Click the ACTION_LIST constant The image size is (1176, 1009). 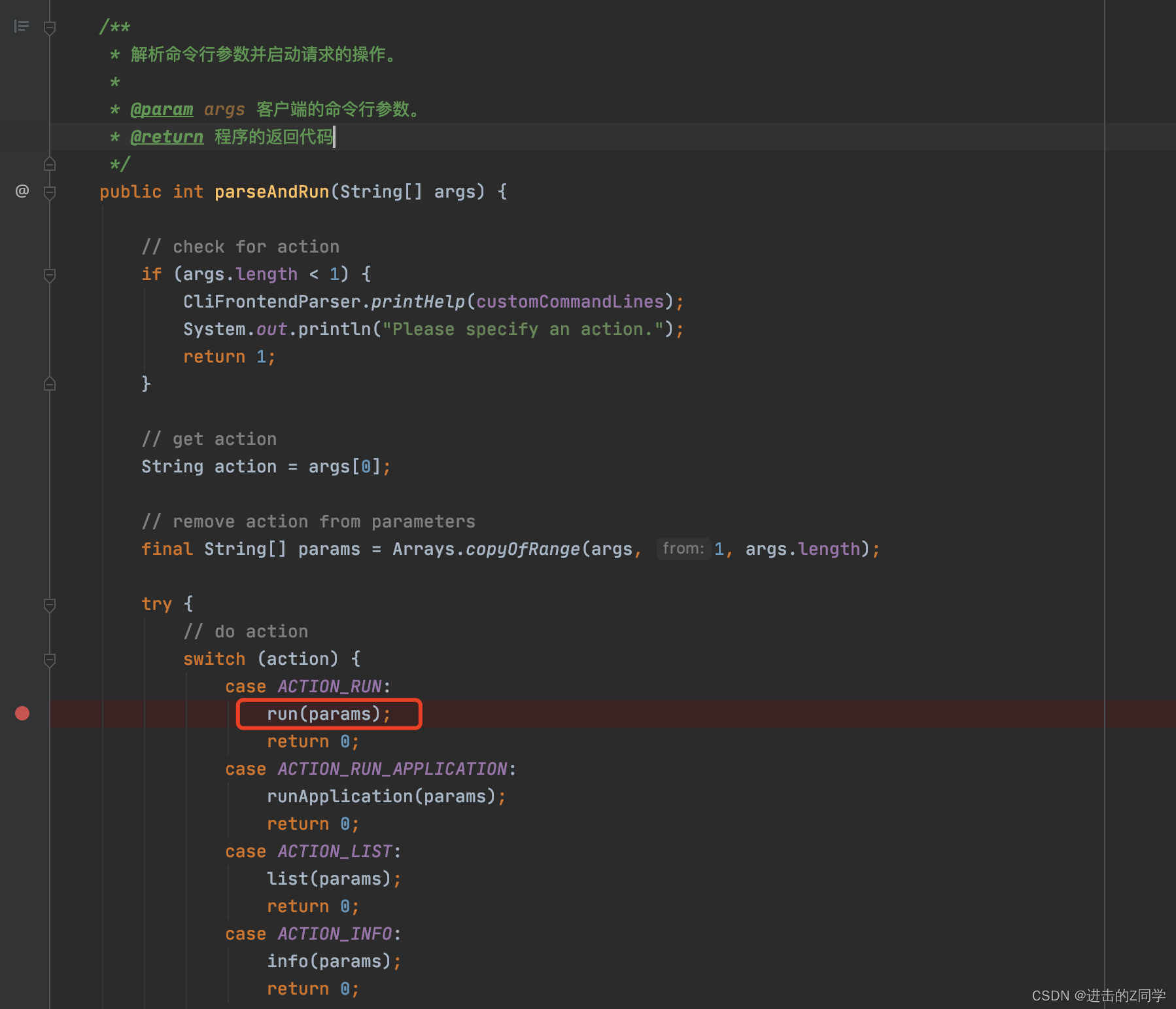(335, 851)
